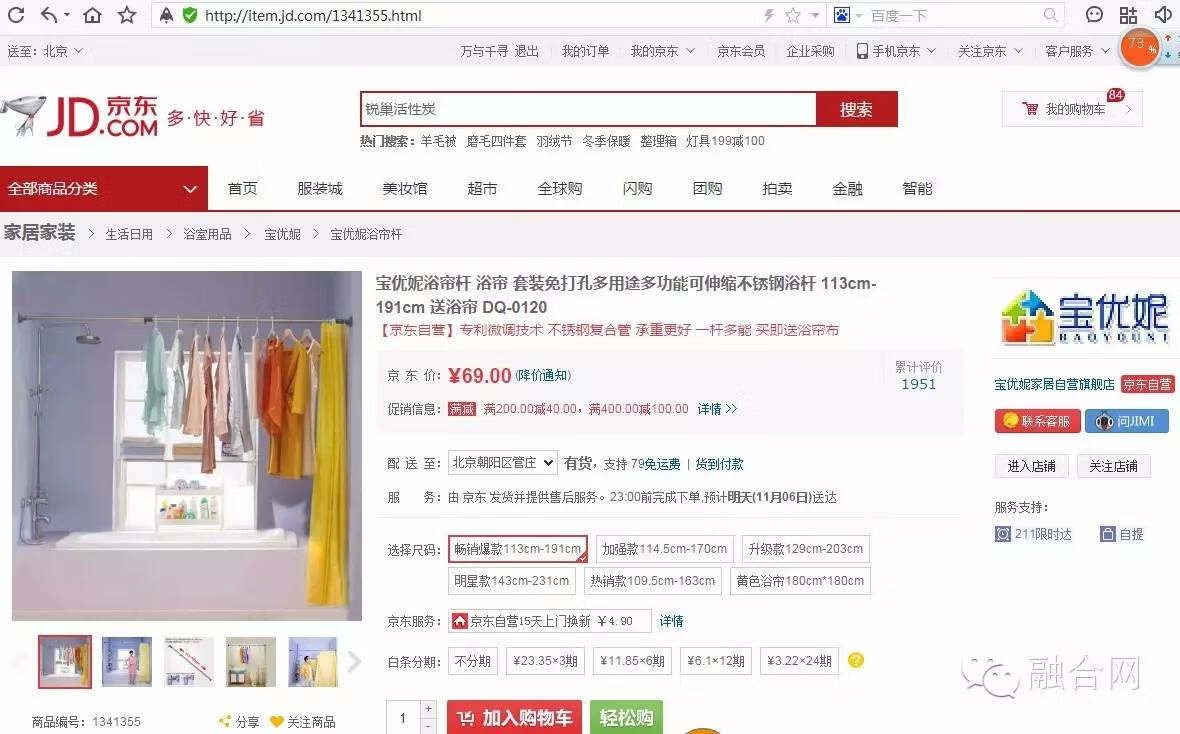Click the red 搜索 search button

point(856,109)
